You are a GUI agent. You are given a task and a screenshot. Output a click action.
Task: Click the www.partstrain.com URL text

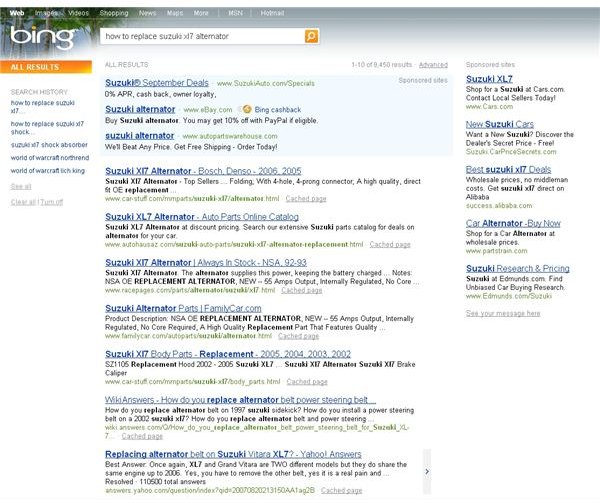pyautogui.click(x=496, y=251)
